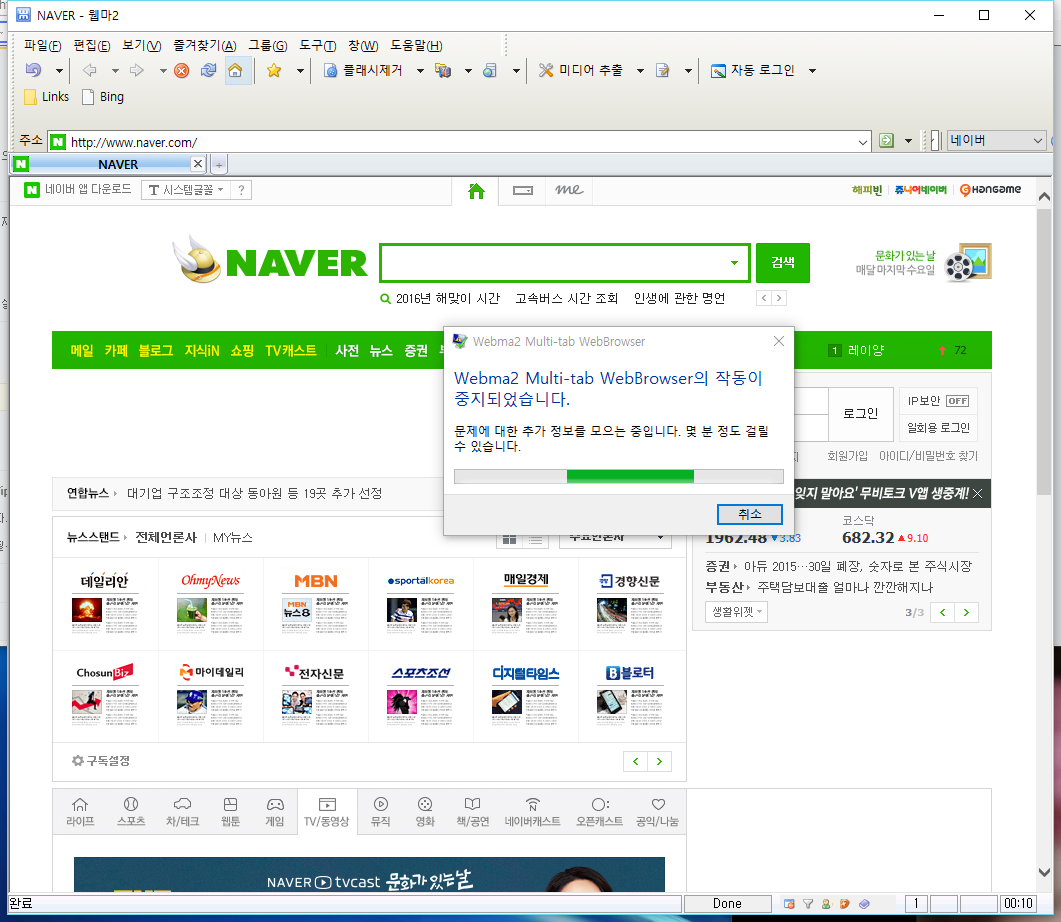Click the Undo closed tab icon
This screenshot has width=1061, height=922.
34,70
